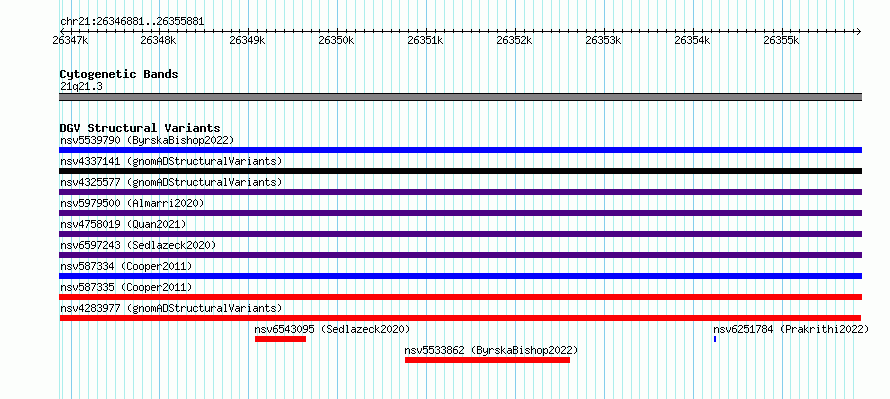Click the purple nsv4325577 variant bar

tap(460, 192)
